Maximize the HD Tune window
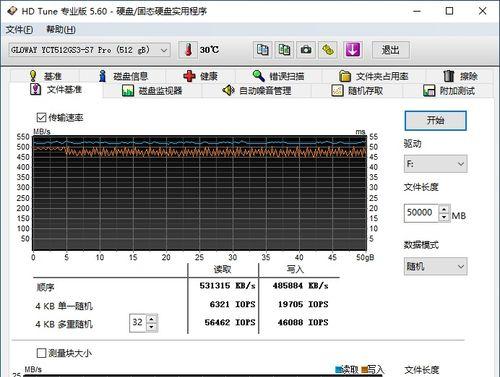 point(449,11)
